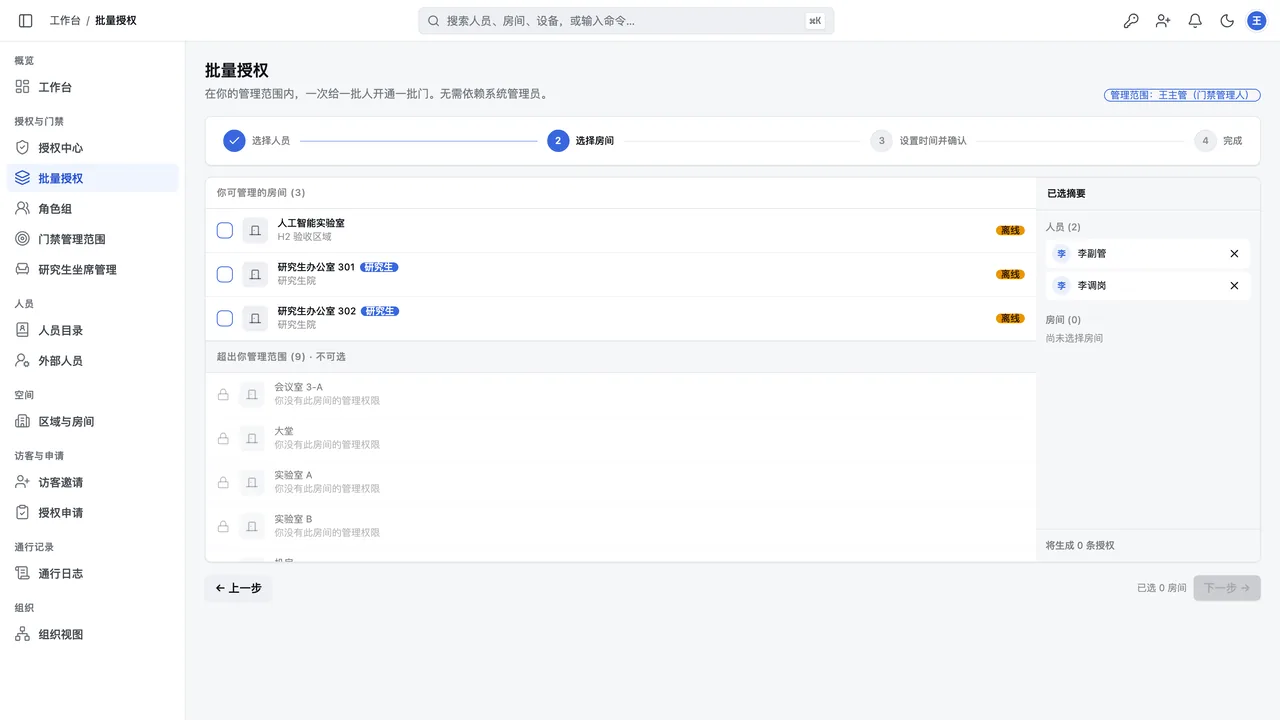Click the 离线 status of 人工智能实验室

point(1010,230)
